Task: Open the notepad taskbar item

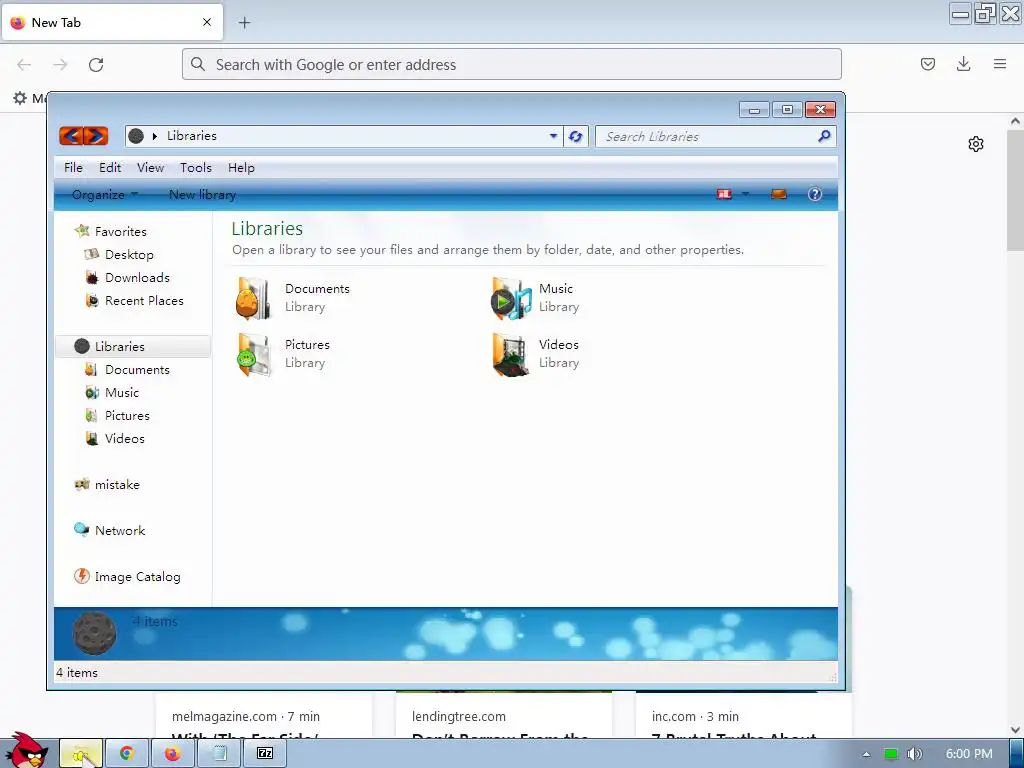Action: [x=219, y=754]
